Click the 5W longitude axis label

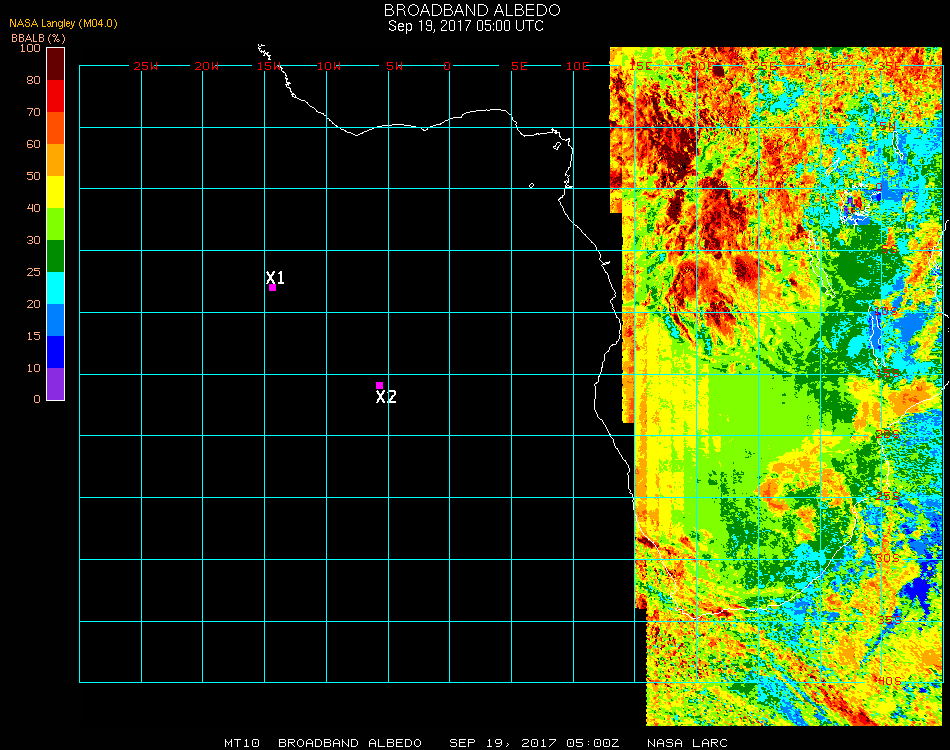coord(394,66)
